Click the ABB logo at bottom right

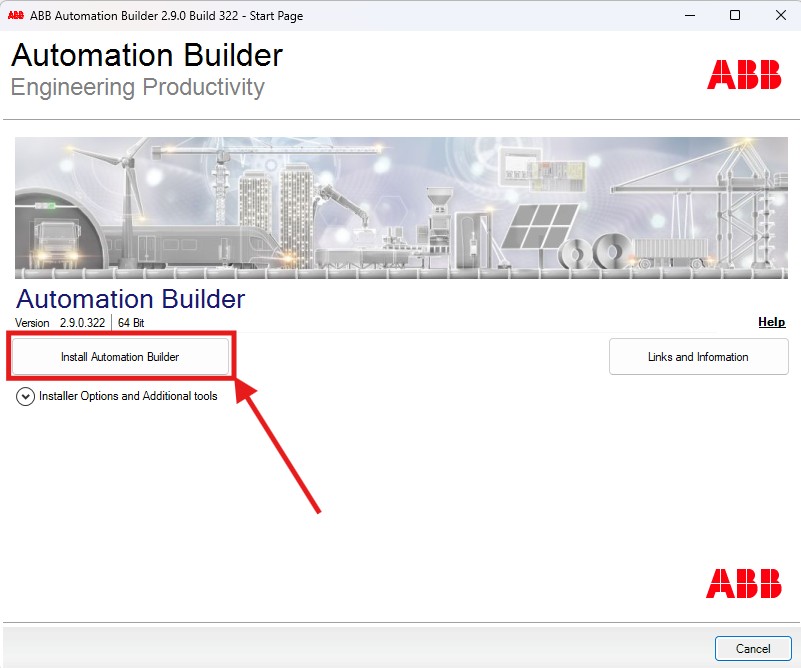point(744,583)
